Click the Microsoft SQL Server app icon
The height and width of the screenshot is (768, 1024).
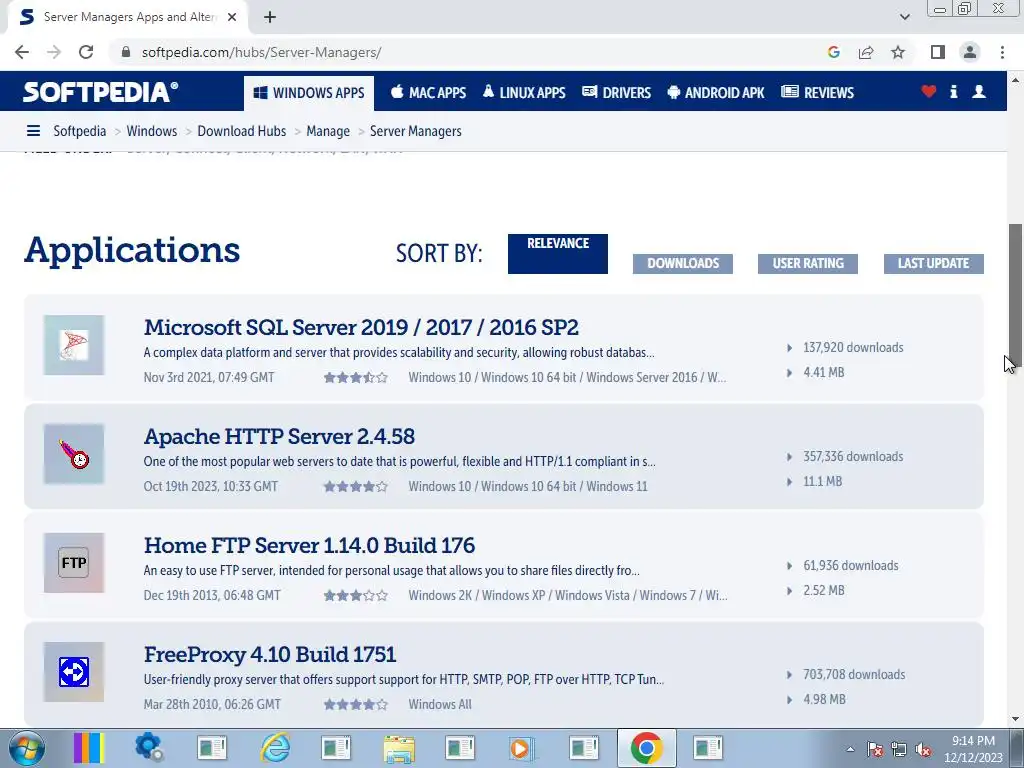[x=74, y=345]
